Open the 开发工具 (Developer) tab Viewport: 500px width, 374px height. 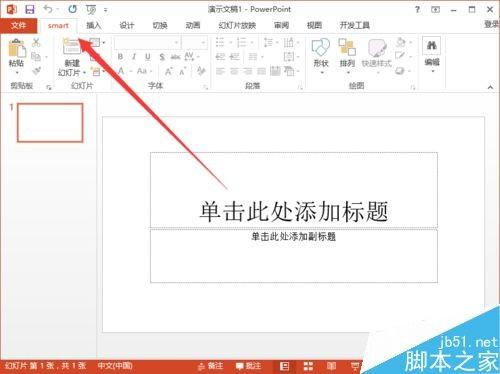pos(355,25)
